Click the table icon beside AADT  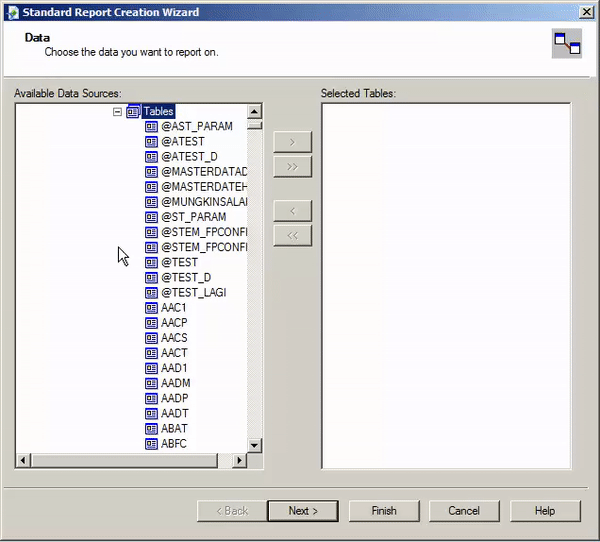pos(151,414)
